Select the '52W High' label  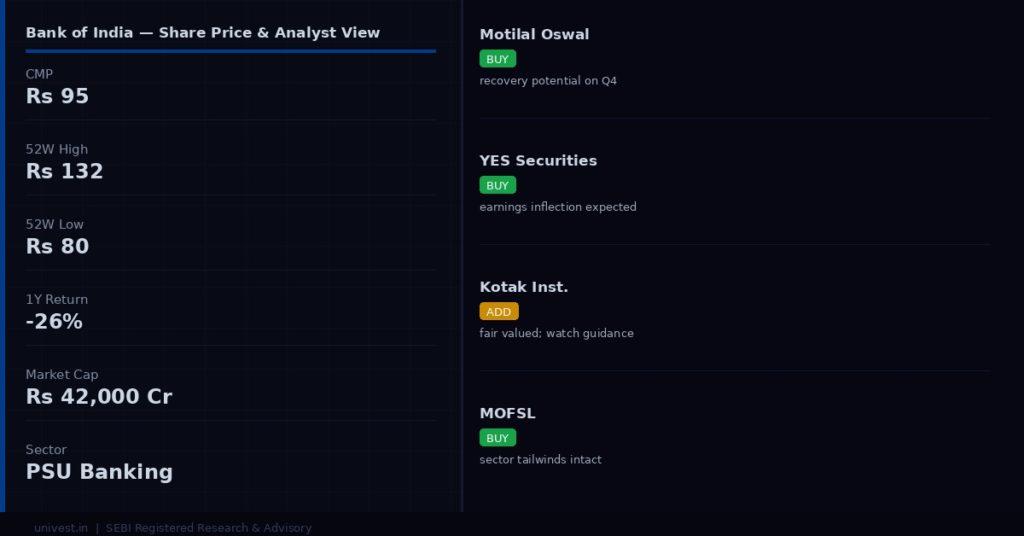click(57, 150)
